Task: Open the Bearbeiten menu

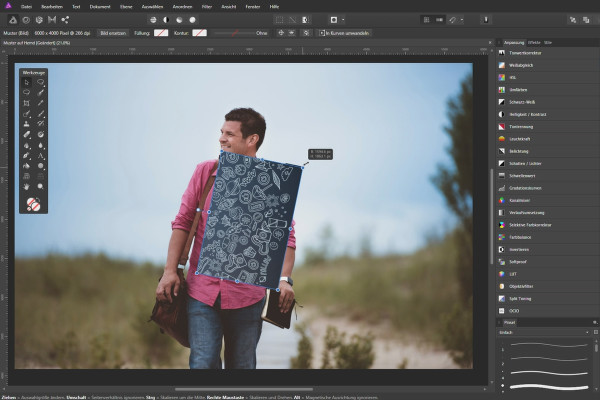Action: click(52, 7)
